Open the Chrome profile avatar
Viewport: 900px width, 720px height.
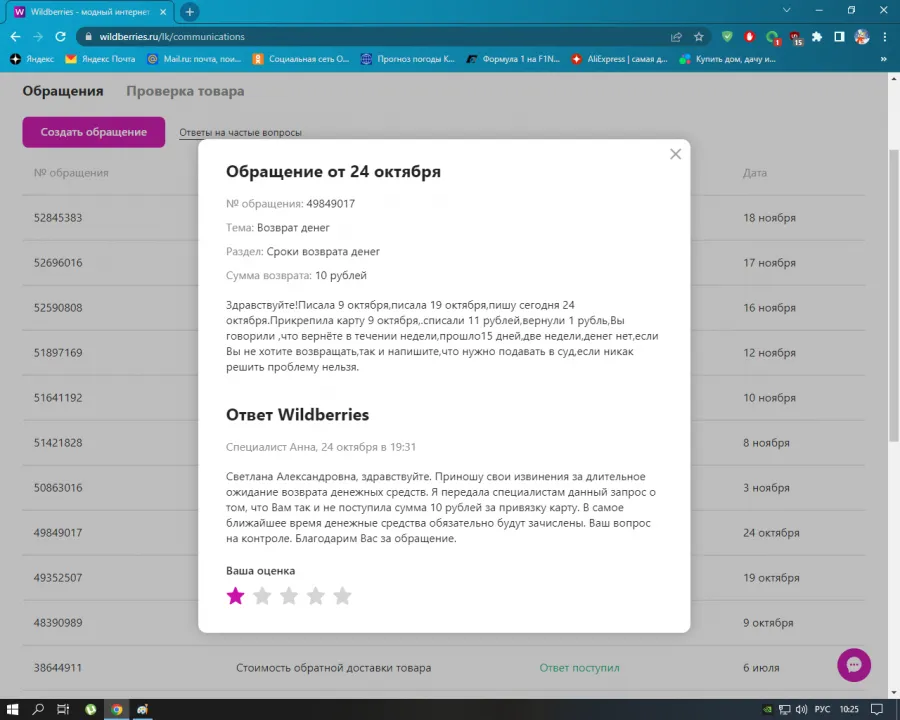pyautogui.click(x=862, y=37)
